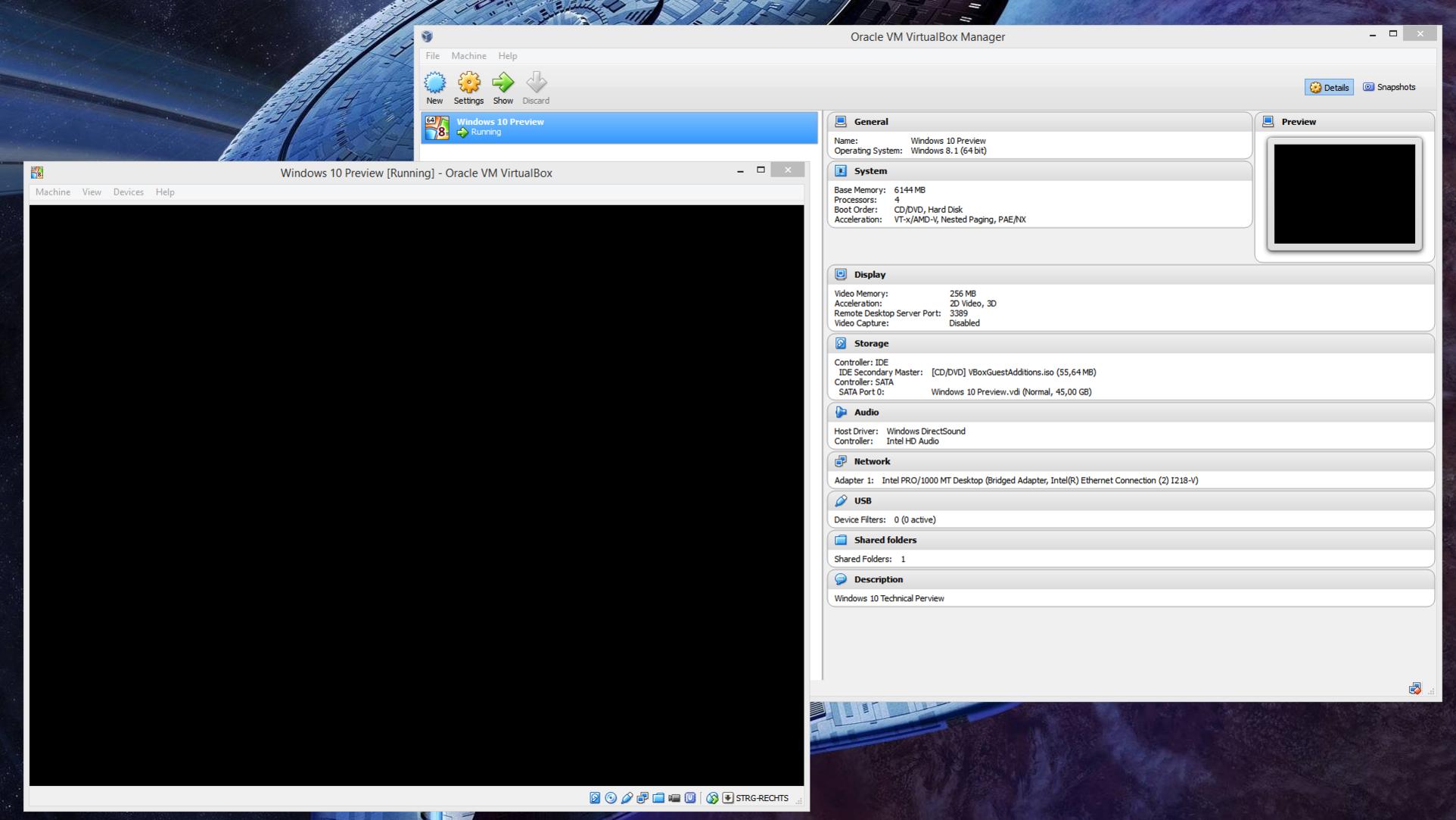Toggle the Details view button
1456x820 pixels.
point(1329,87)
